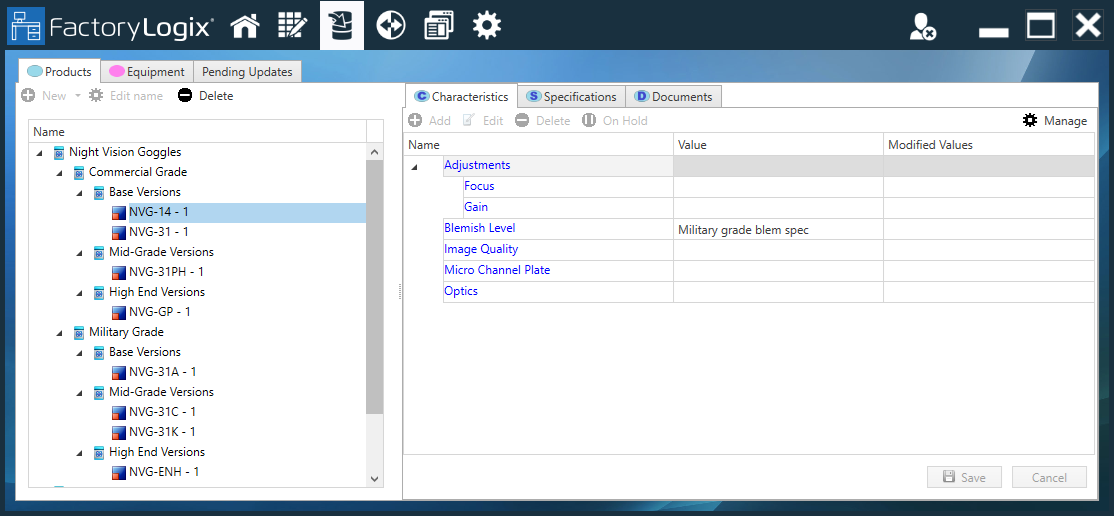Screen dimensions: 1114x516
Task: Collapse Military Grade Base Versions node
Action: click(x=79, y=353)
